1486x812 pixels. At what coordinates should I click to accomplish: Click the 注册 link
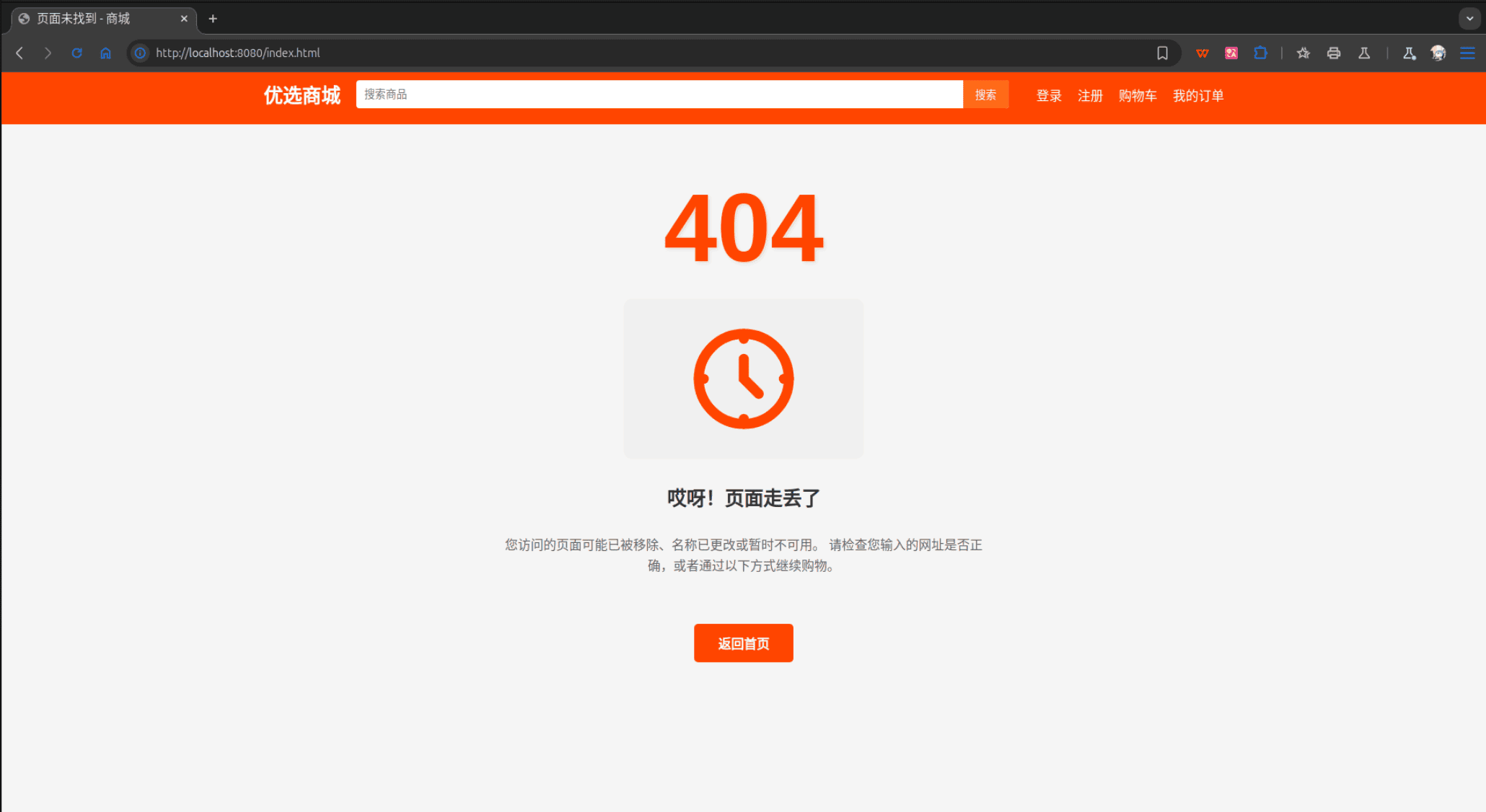1090,95
